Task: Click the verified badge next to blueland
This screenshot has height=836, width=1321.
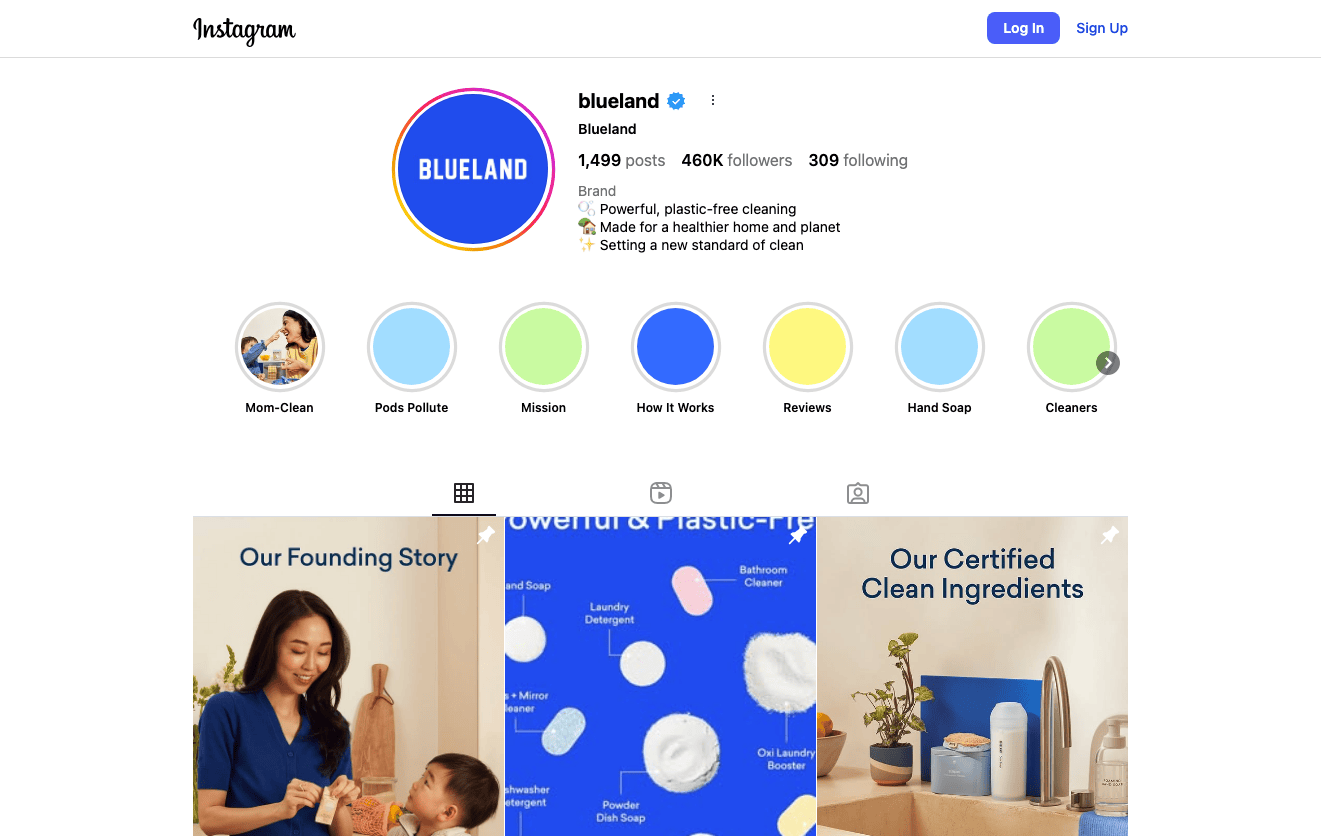Action: [x=676, y=101]
